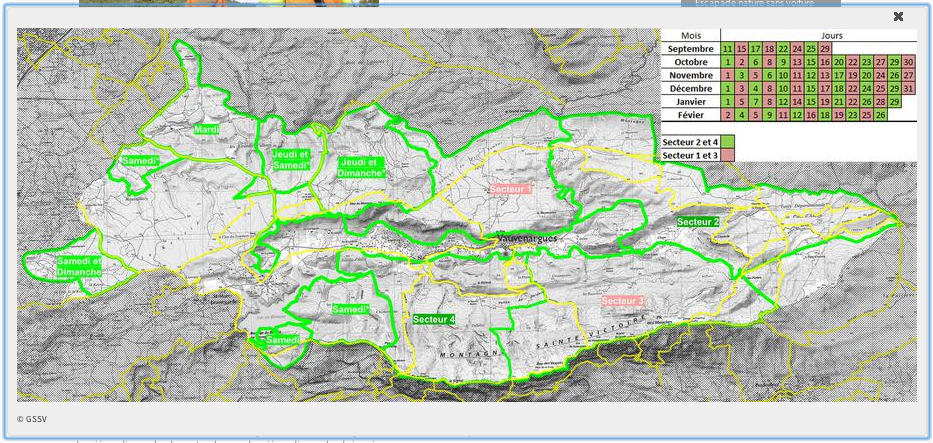This screenshot has height=443, width=933.
Task: Click the Mois column header
Action: pyautogui.click(x=691, y=36)
